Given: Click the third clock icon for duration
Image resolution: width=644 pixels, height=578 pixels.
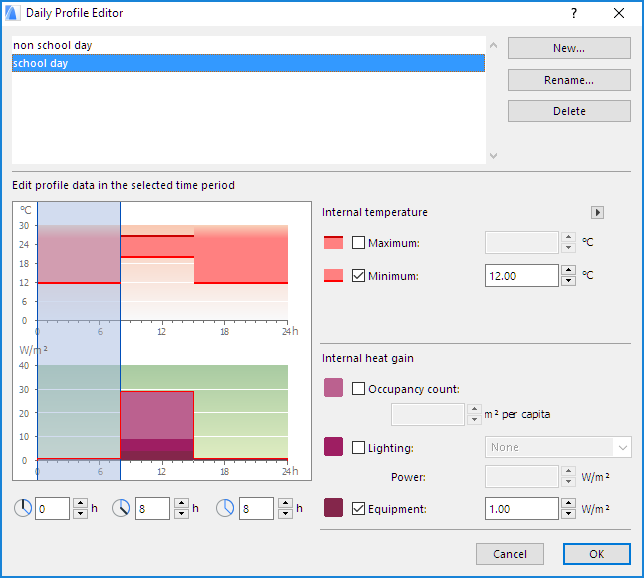Looking at the screenshot, I should [x=224, y=508].
